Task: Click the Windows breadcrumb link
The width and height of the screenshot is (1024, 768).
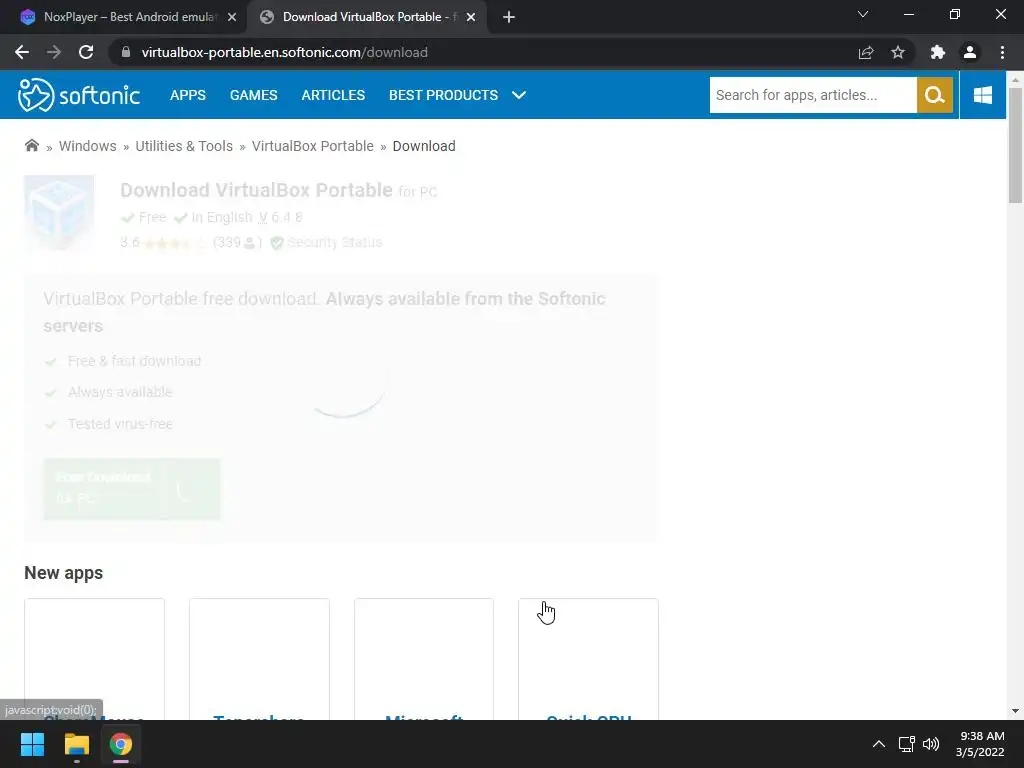Action: tap(88, 146)
